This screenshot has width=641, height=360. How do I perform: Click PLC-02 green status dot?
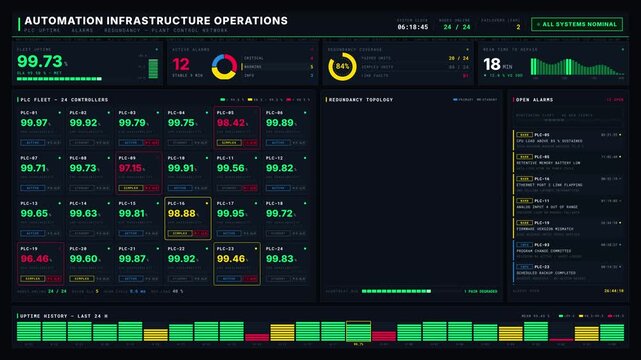point(109,112)
